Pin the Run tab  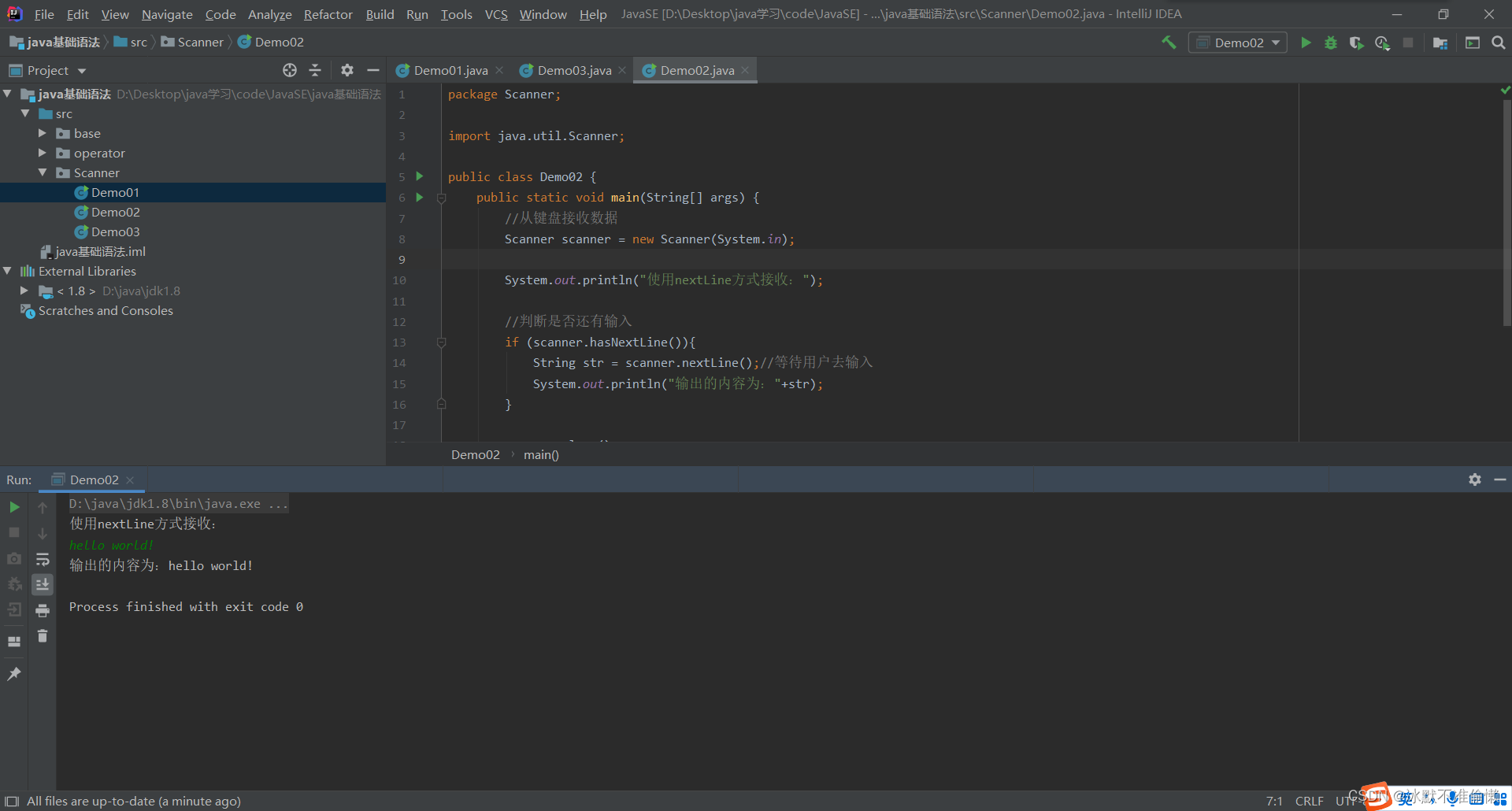[x=14, y=674]
